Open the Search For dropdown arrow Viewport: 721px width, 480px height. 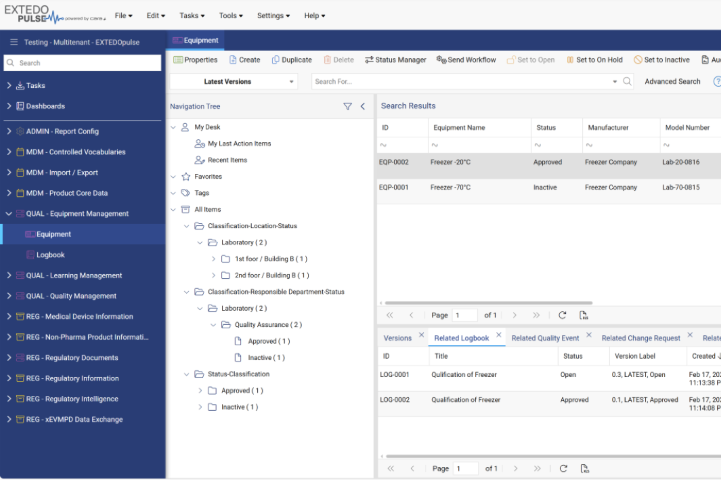tap(615, 81)
